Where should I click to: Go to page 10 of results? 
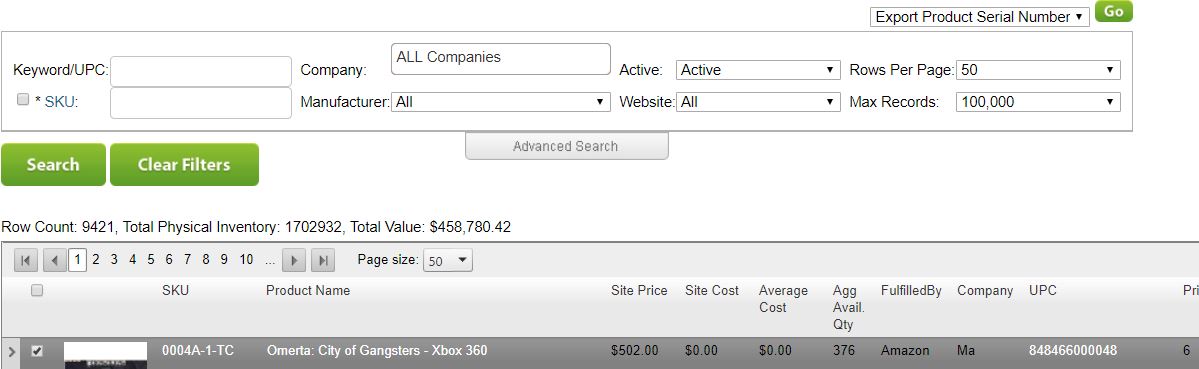click(246, 260)
